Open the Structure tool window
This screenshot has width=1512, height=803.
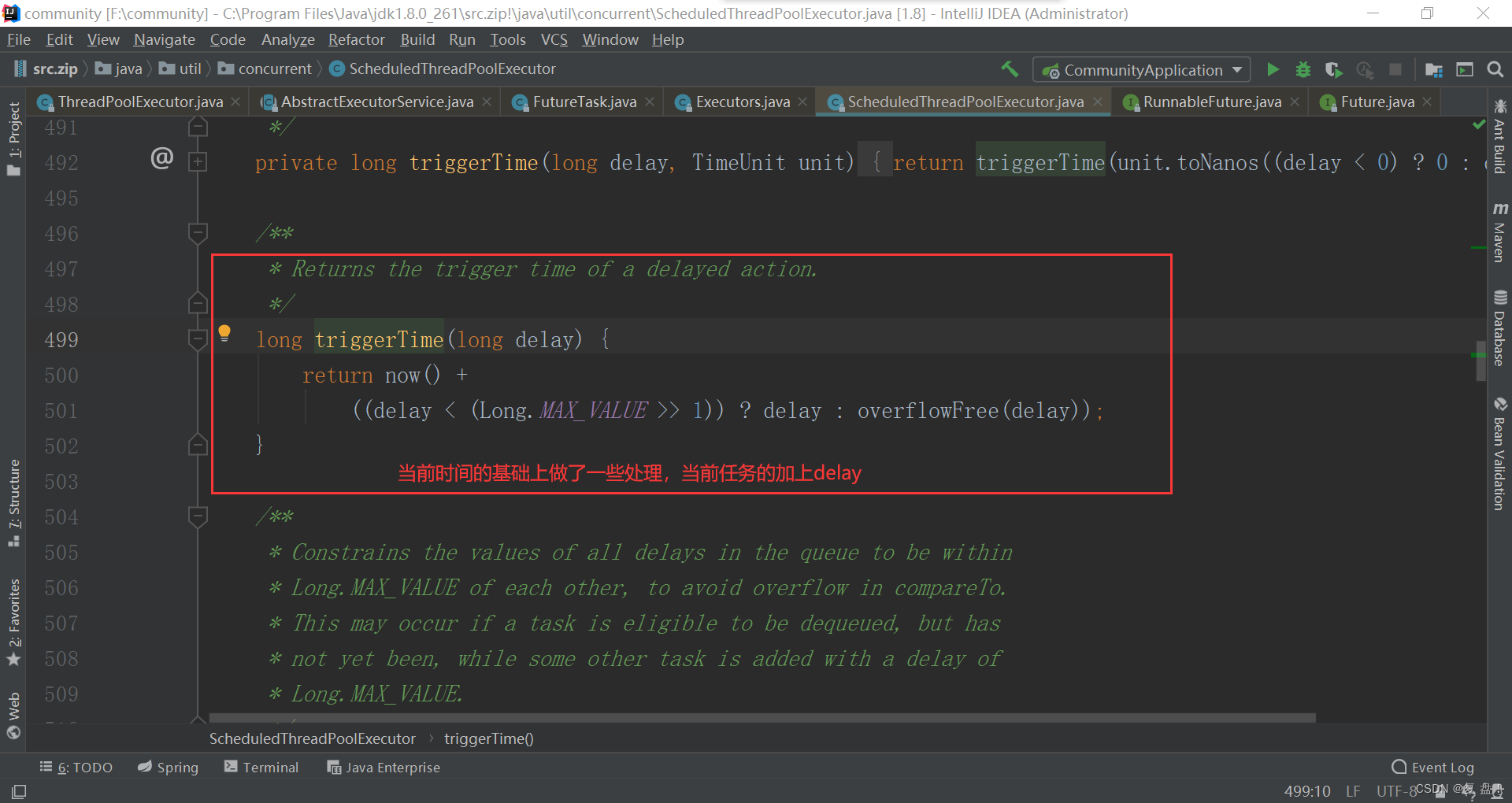pyautogui.click(x=13, y=503)
